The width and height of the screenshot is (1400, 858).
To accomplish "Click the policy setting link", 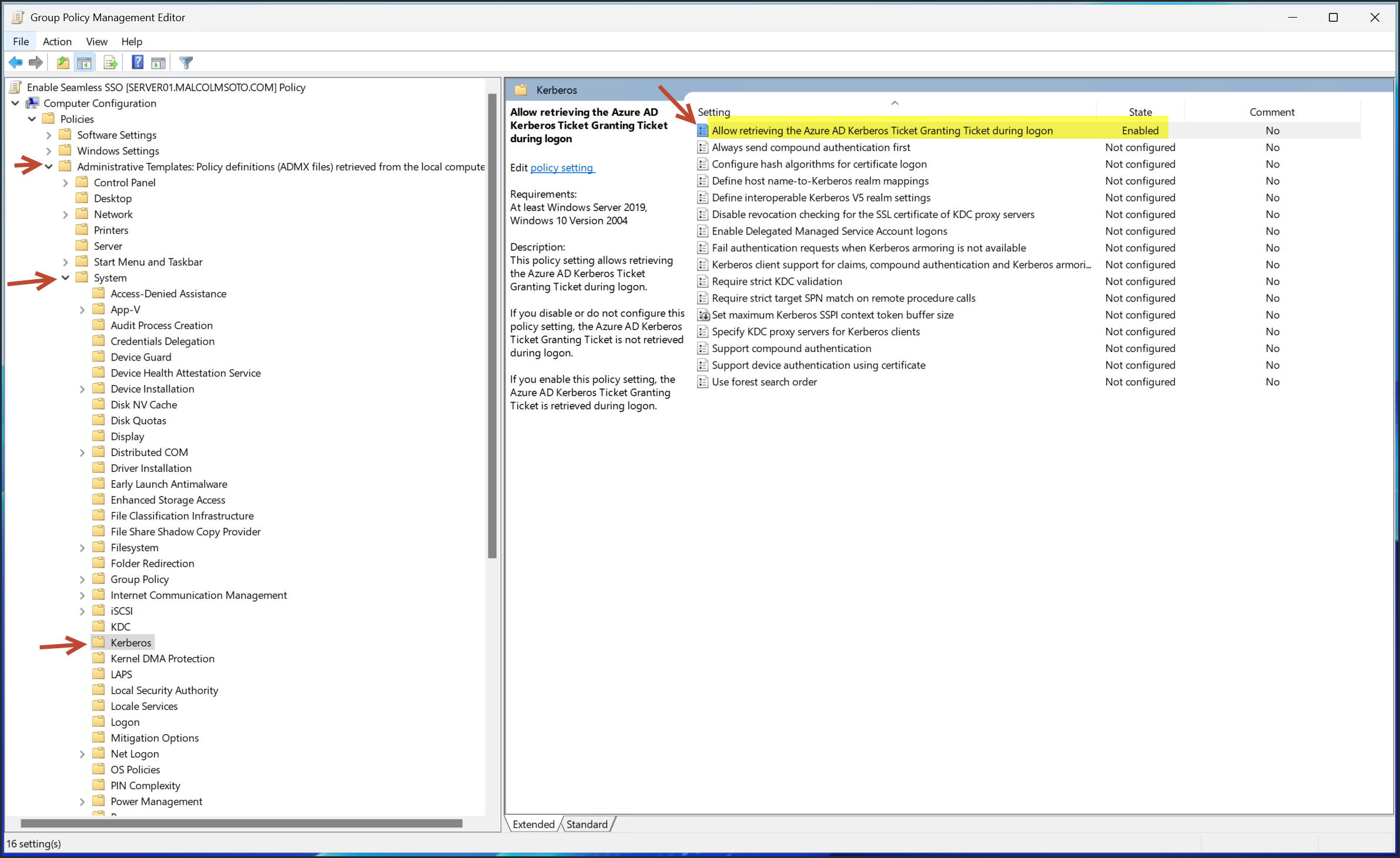I will pos(562,168).
